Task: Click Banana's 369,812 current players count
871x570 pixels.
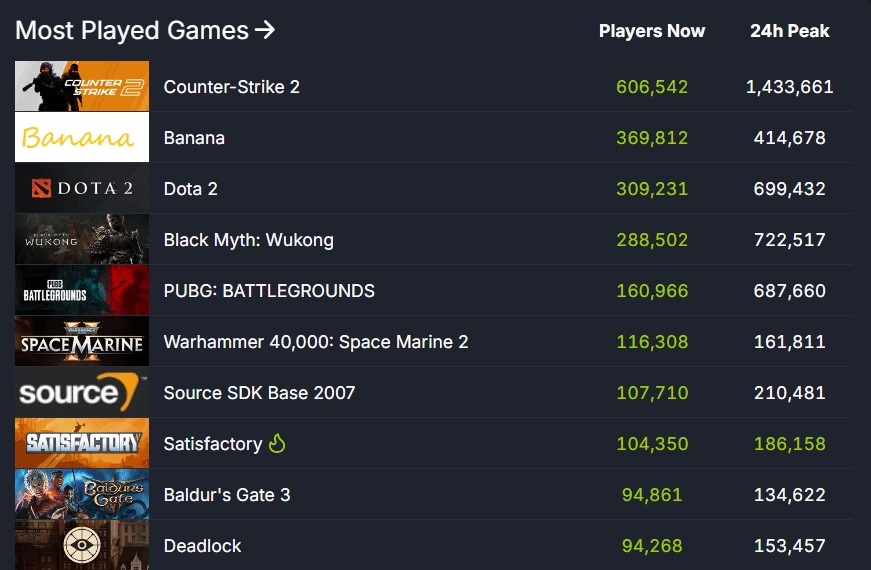Action: tap(652, 138)
